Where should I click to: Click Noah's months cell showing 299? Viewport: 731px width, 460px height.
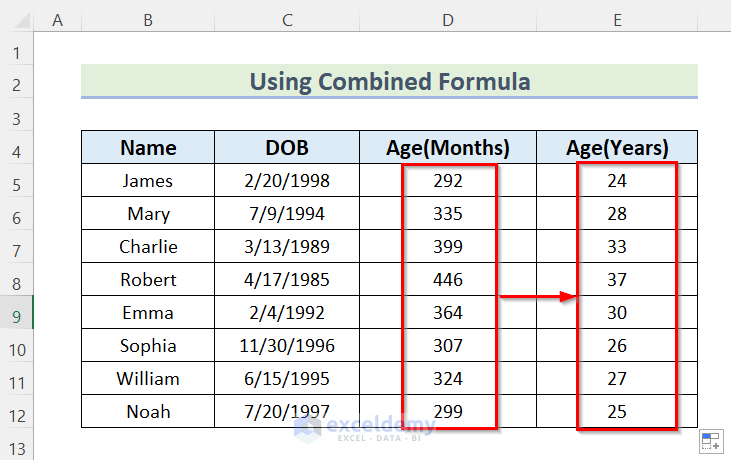(448, 412)
